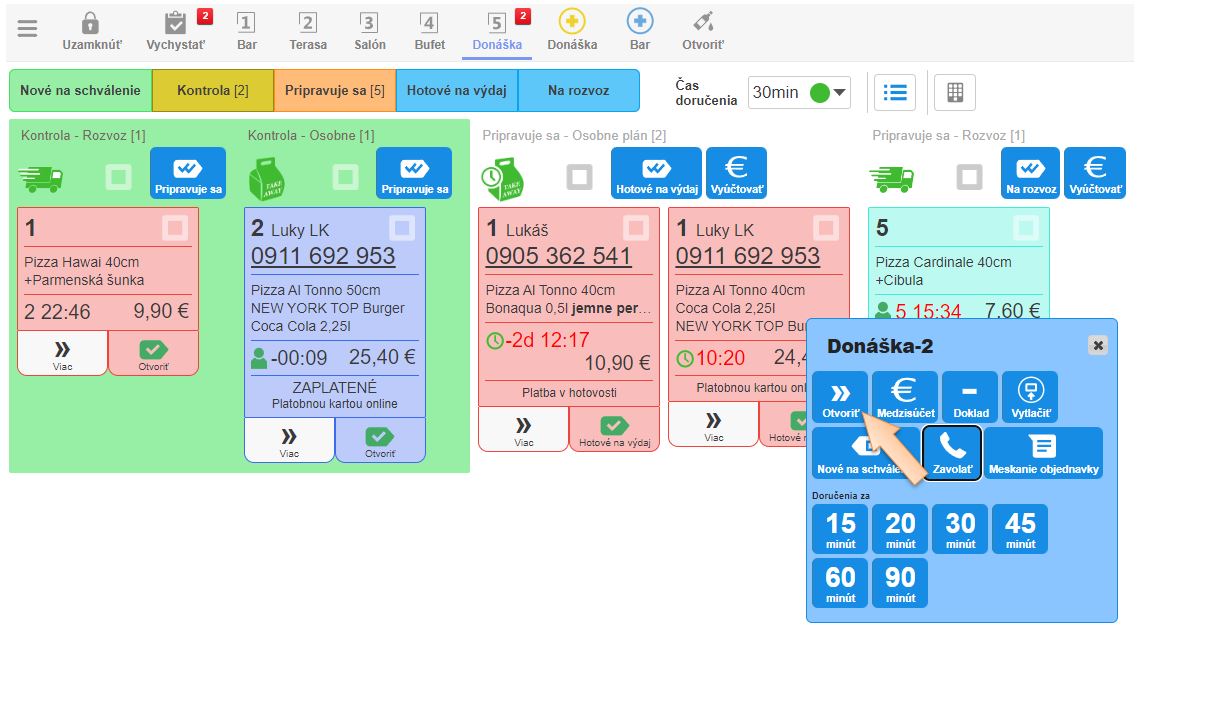The height and width of the screenshot is (727, 1209).
Task: Select the Pripravuje sa [5] filter tab
Action: tap(334, 91)
